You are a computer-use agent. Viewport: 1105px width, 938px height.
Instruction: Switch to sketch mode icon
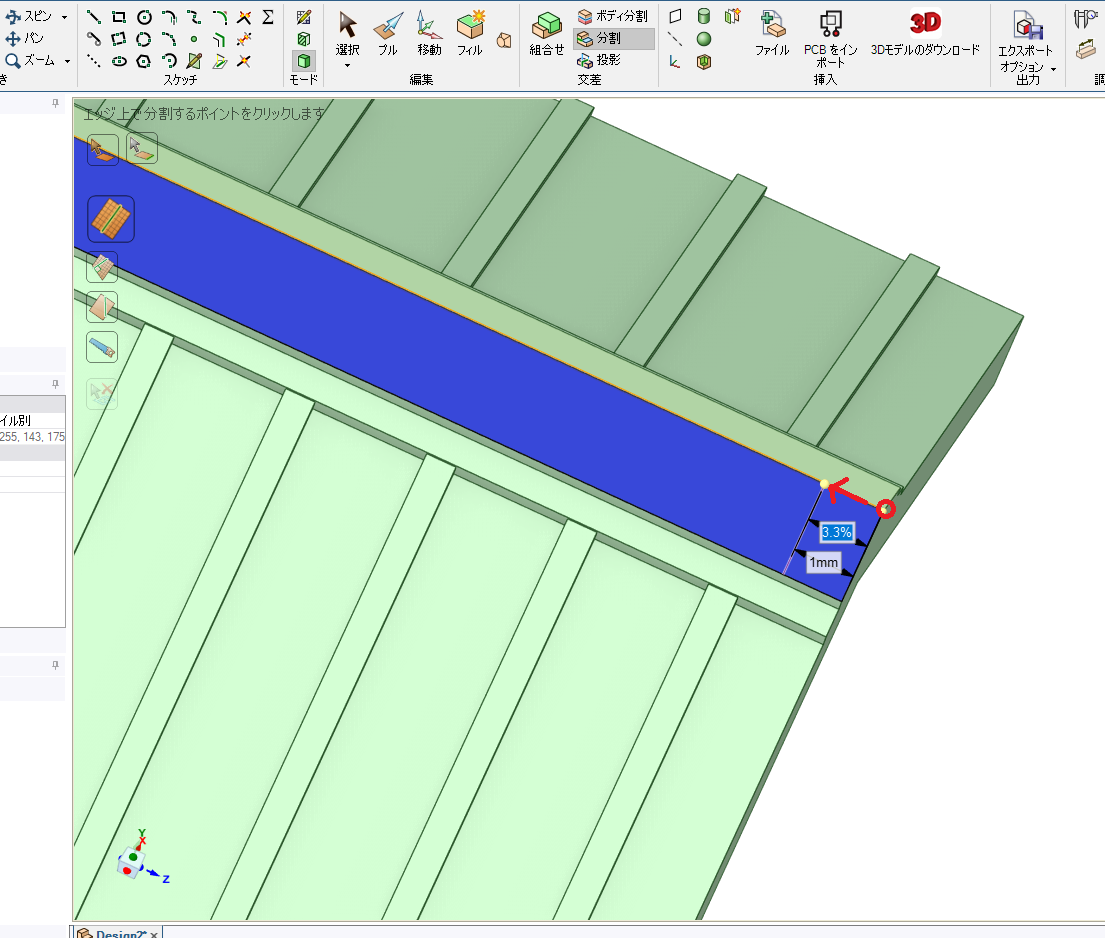(x=304, y=17)
